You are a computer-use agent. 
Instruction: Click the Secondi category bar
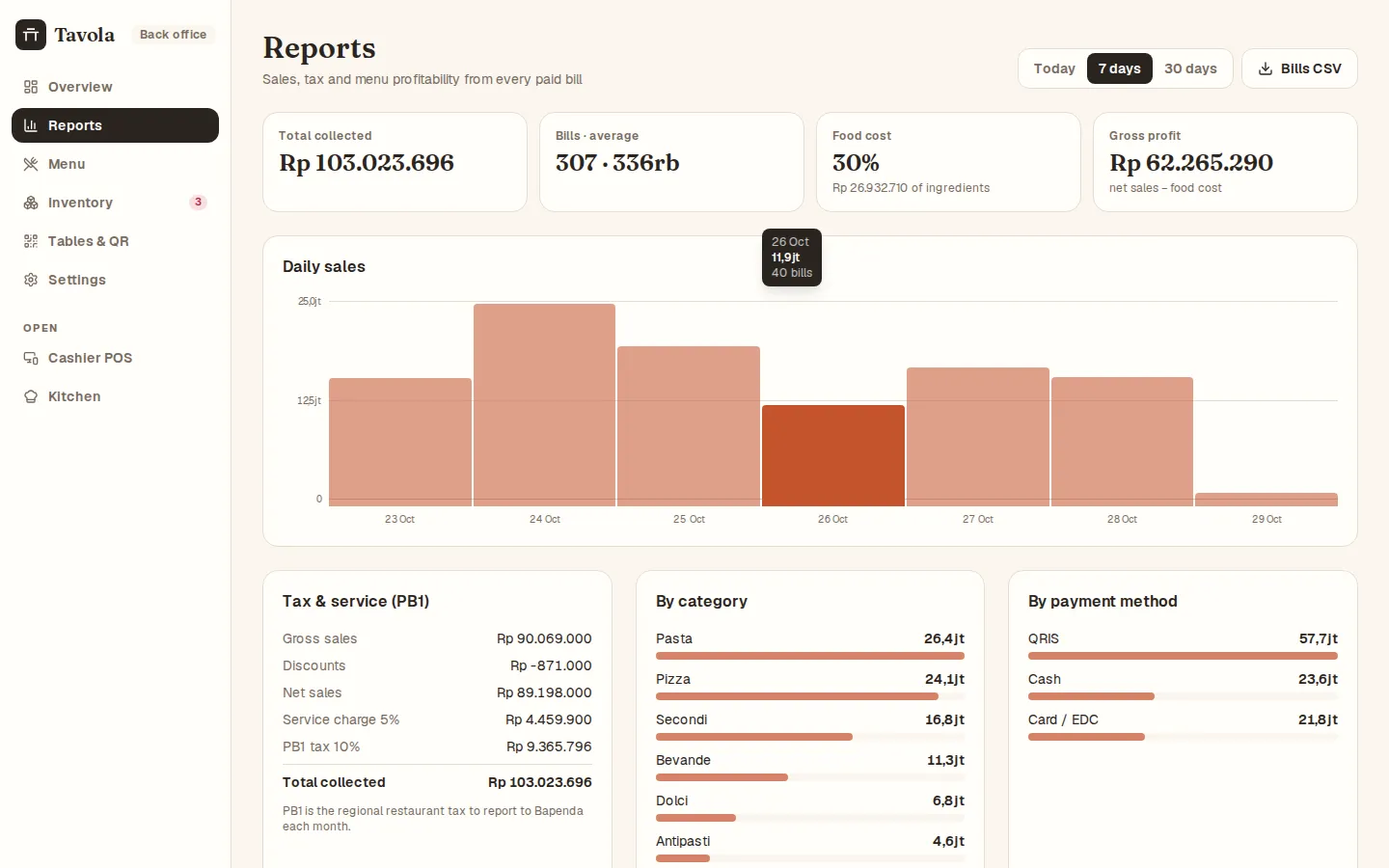[810, 737]
